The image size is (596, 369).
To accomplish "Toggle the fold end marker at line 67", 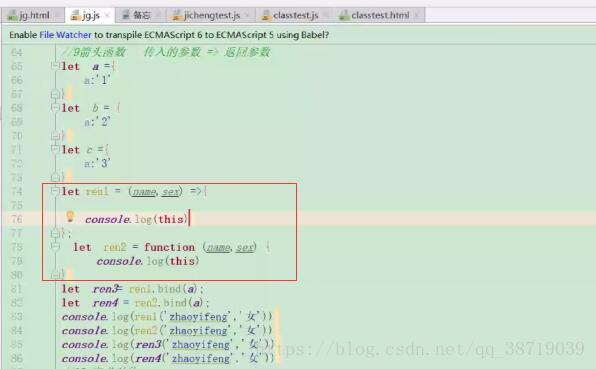I will tap(55, 93).
